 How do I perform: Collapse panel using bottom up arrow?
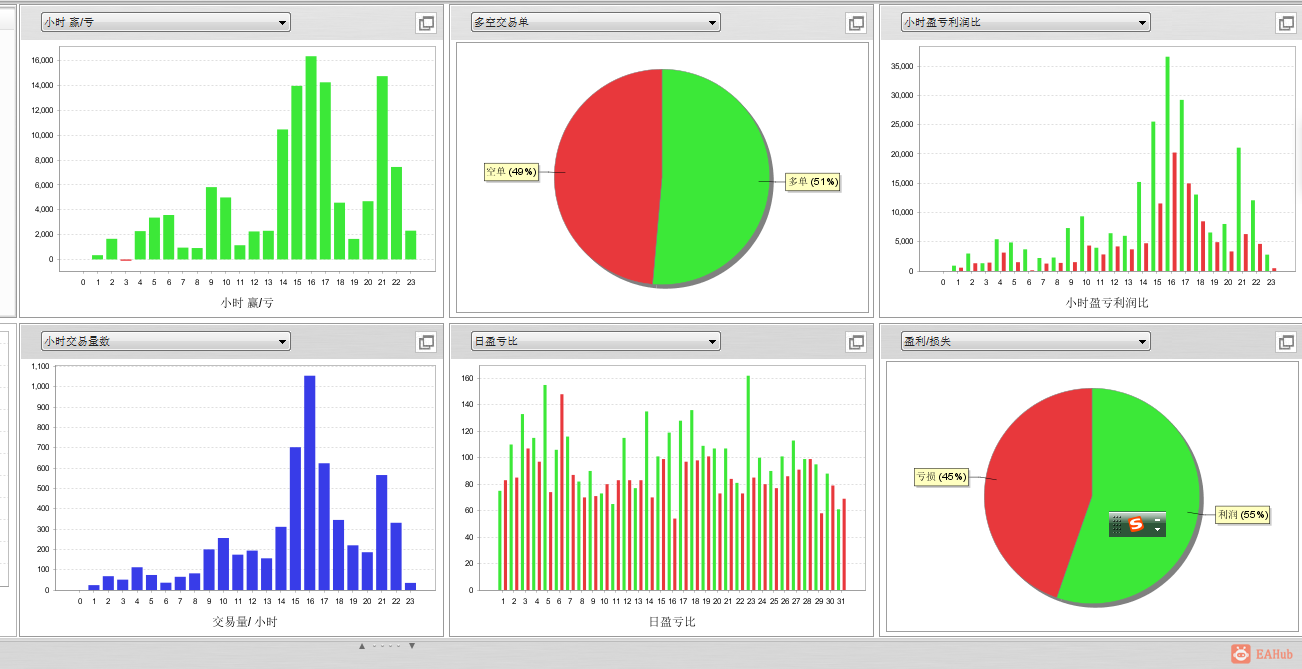[362, 646]
